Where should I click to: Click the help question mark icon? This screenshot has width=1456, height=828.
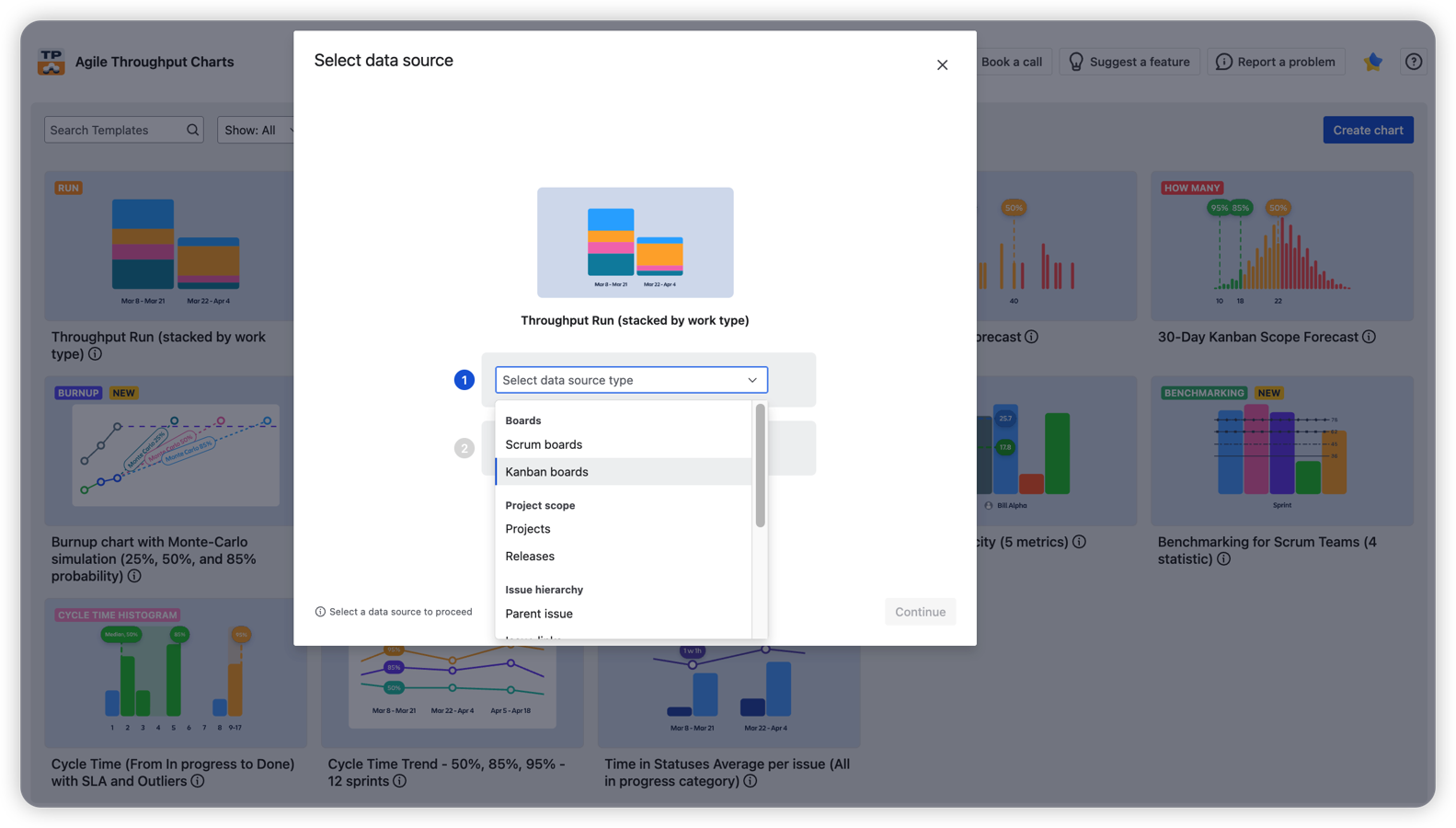tap(1414, 62)
